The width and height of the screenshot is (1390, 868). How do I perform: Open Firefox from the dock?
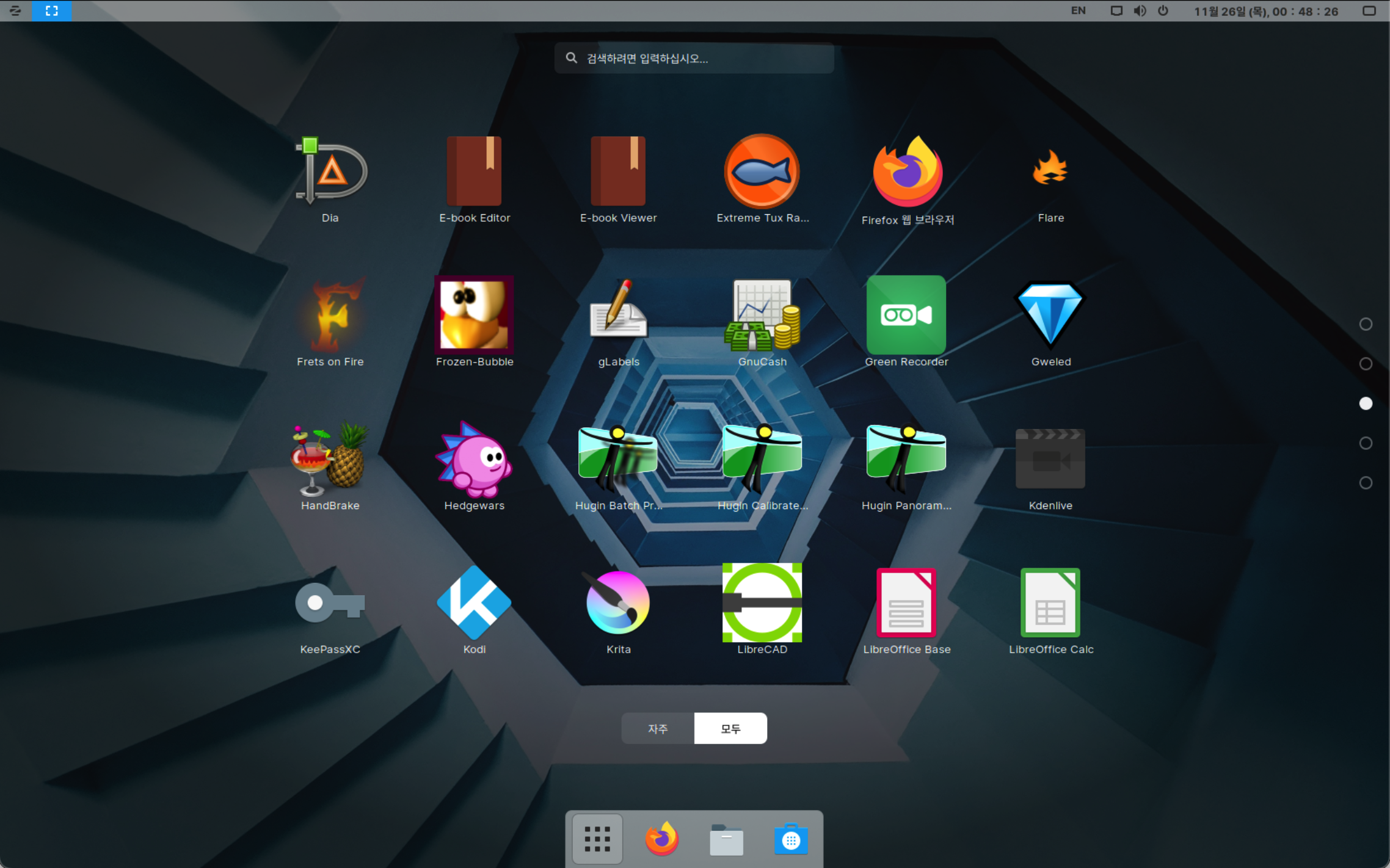662,839
